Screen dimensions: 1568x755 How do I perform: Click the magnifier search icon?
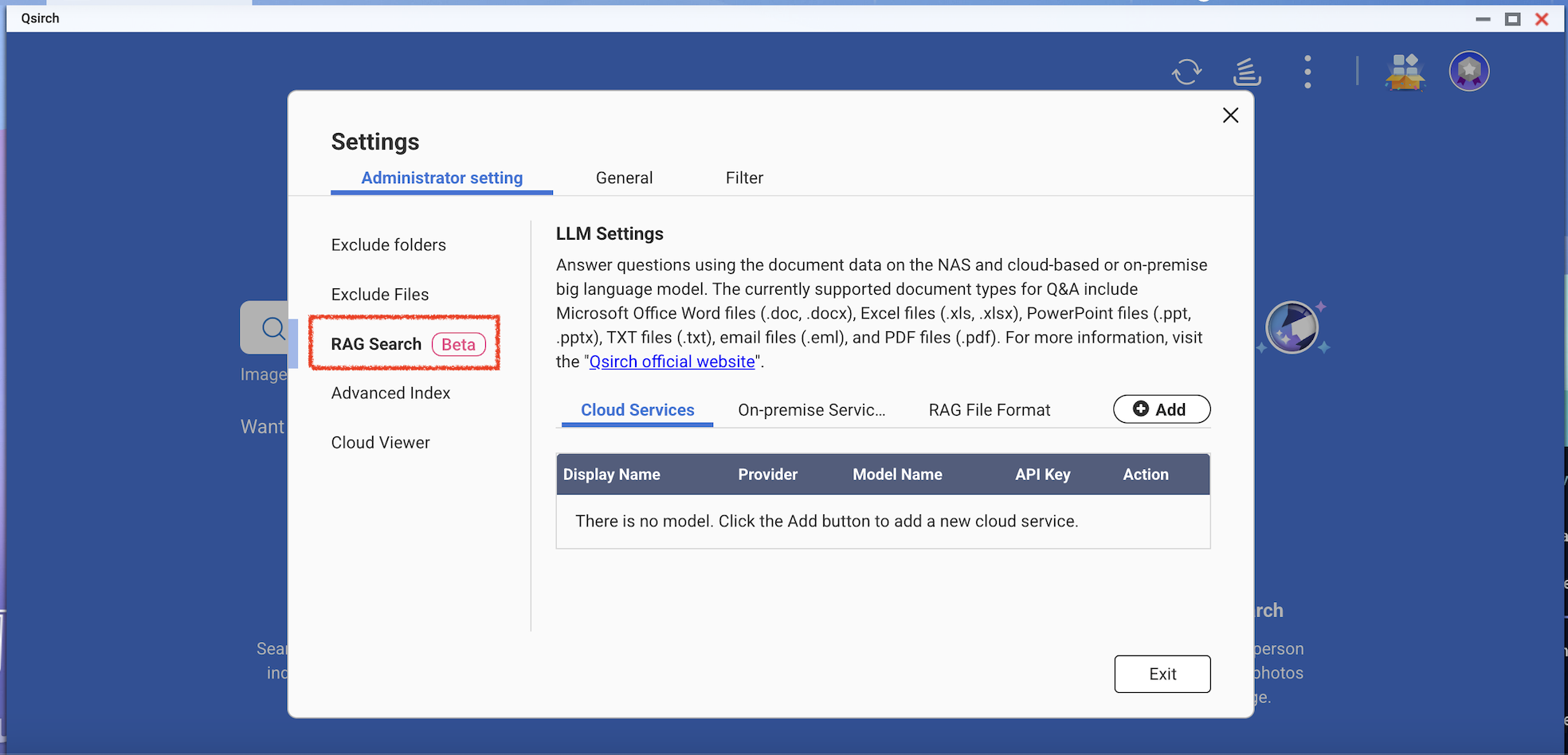coord(271,328)
